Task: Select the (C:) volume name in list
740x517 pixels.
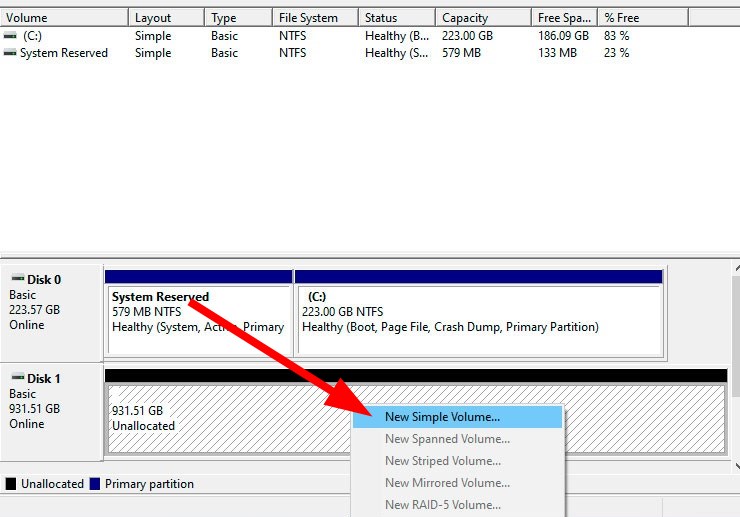Action: click(32, 36)
